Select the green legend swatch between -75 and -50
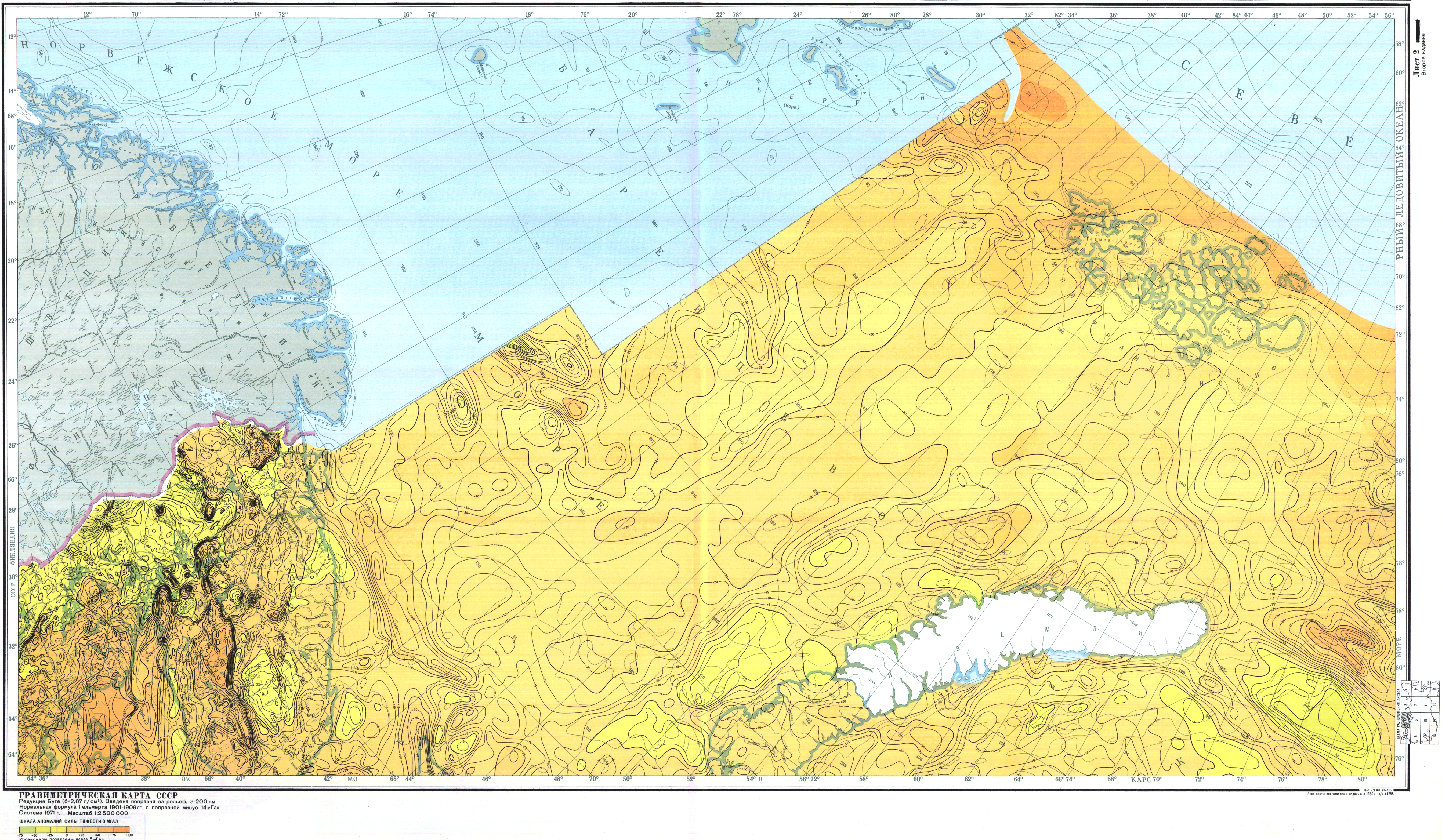 [27, 830]
